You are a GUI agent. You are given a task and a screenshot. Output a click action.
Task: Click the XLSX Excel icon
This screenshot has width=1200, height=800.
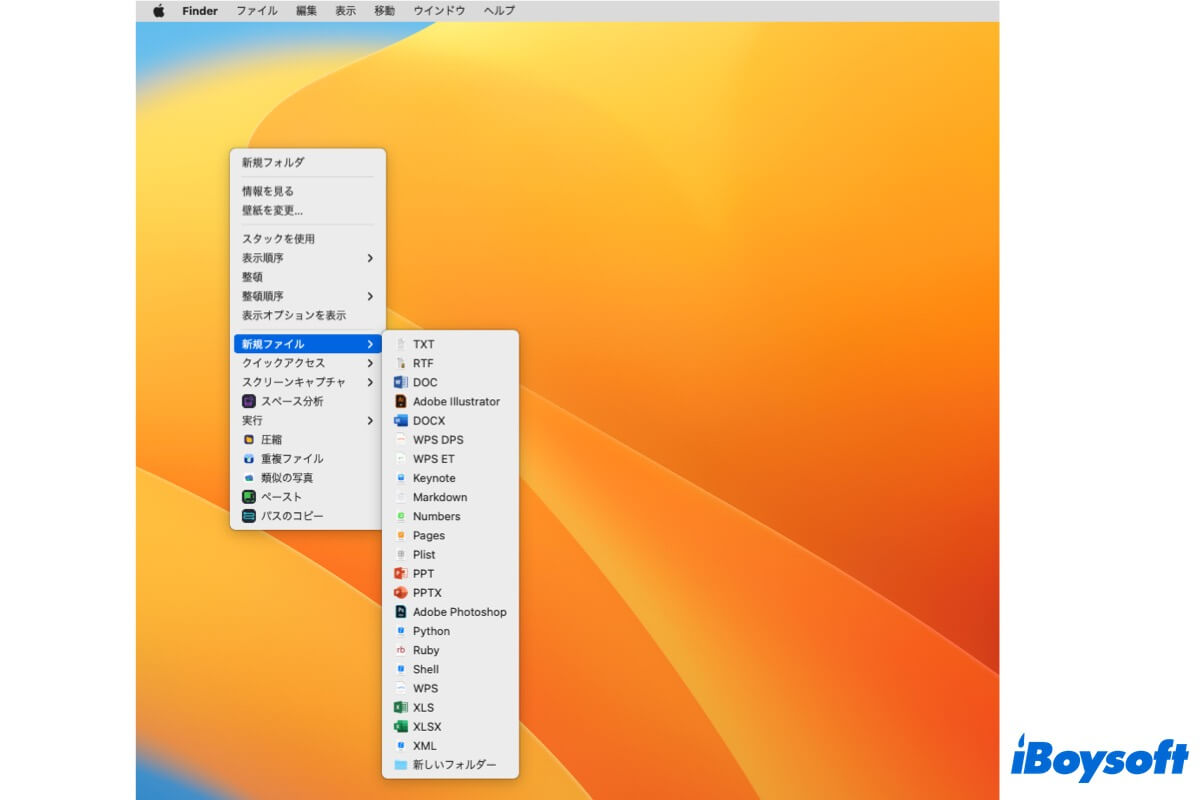tap(401, 727)
